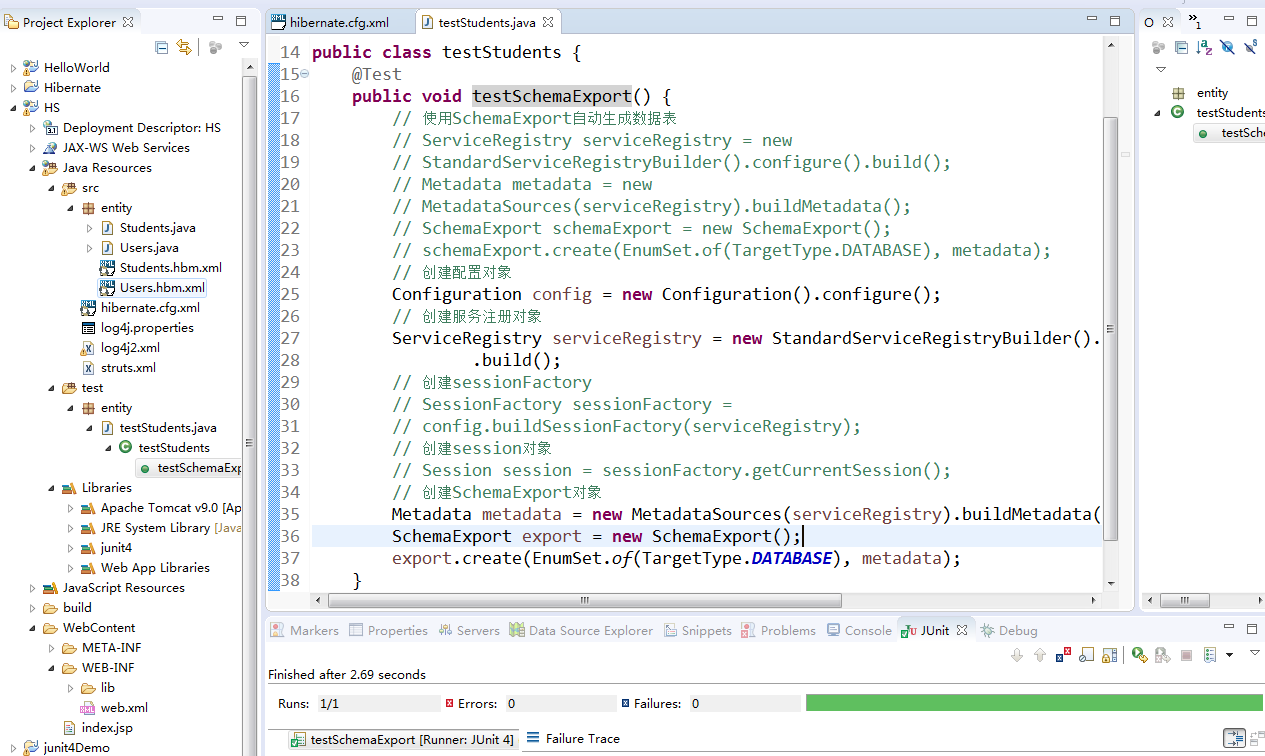Collapse the Libraries node
The height and width of the screenshot is (756, 1265).
52,488
